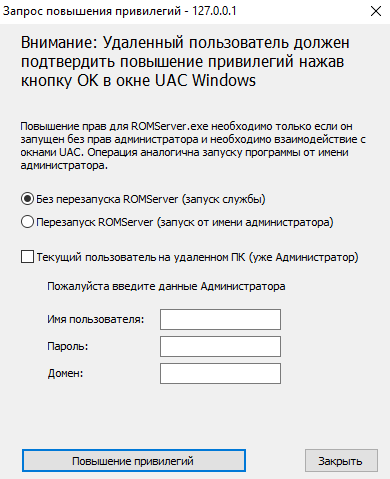
Task: Click the '(запуск от имени администратора)' label text
Action: pos(245,222)
